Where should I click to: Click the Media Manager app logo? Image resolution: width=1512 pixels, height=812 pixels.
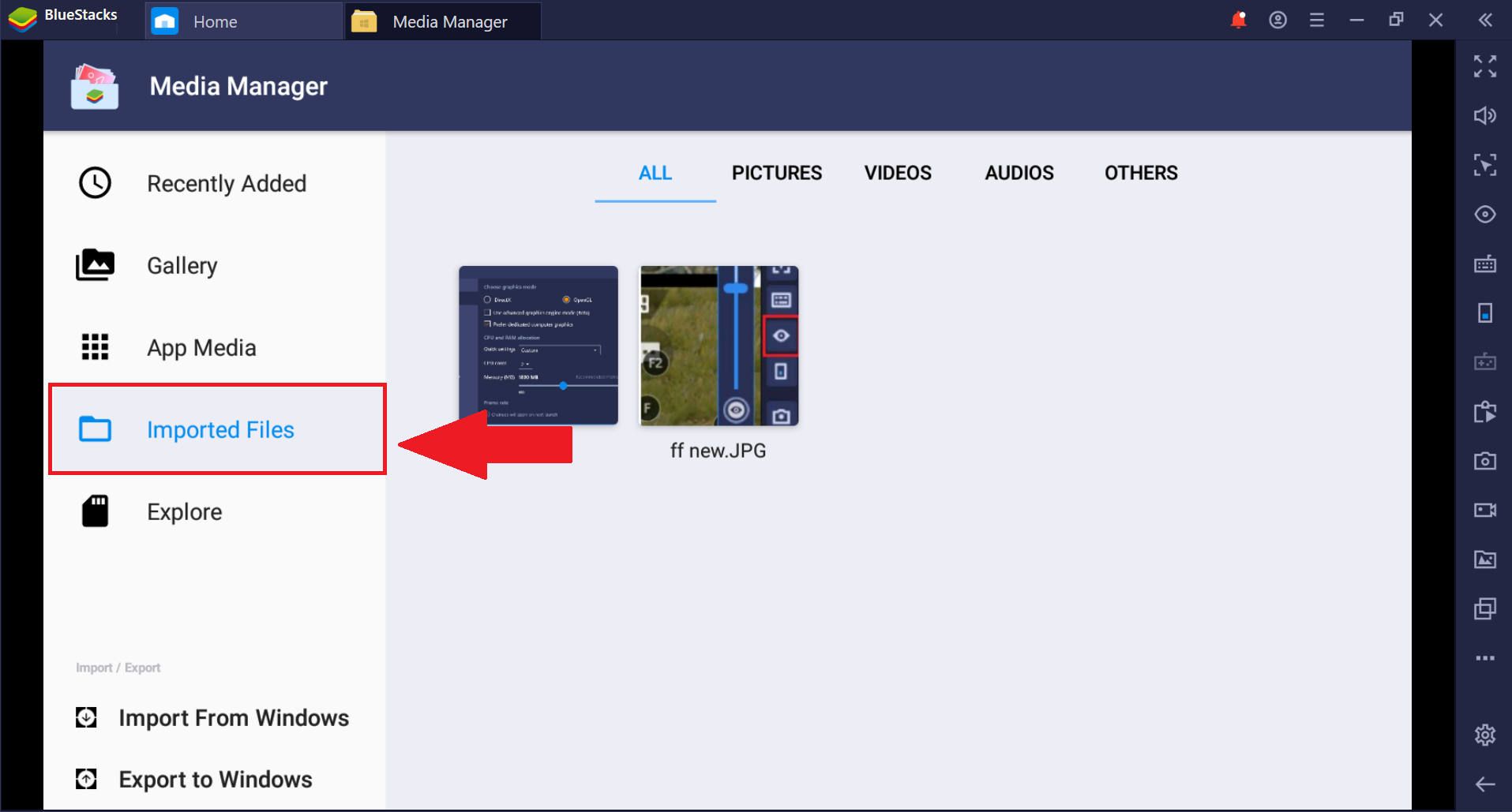pyautogui.click(x=95, y=86)
